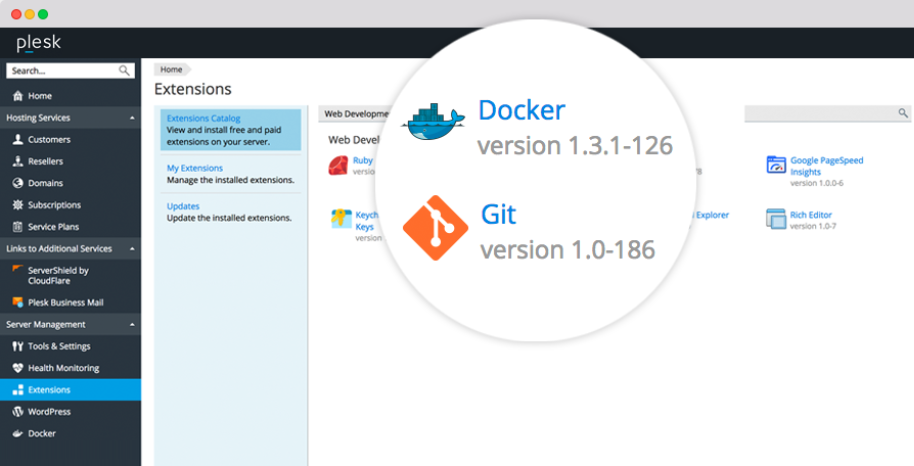Click the large Docker whale logo

coord(434,121)
